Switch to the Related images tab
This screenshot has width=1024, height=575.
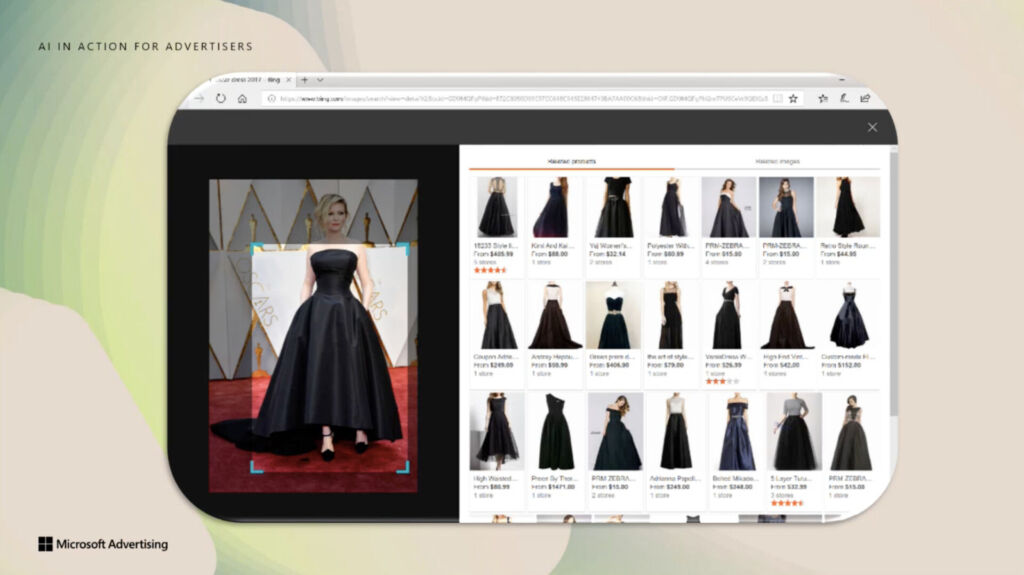pos(777,161)
